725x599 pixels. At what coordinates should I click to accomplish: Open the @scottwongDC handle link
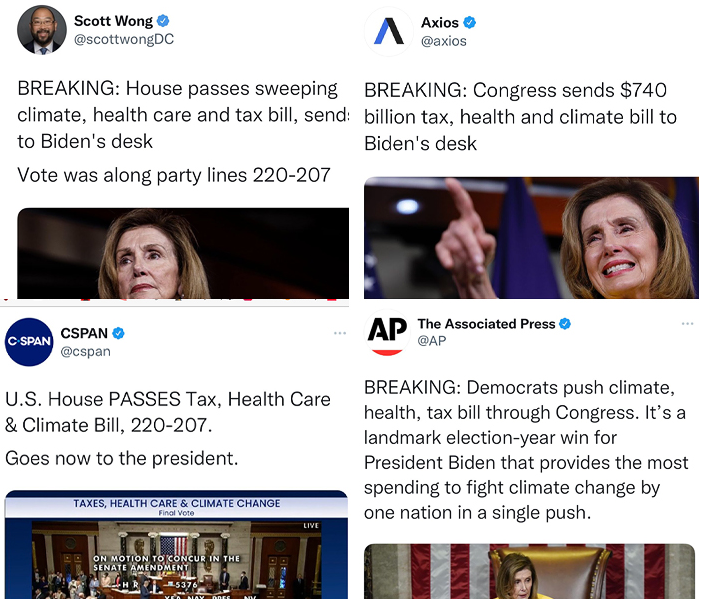pos(125,39)
